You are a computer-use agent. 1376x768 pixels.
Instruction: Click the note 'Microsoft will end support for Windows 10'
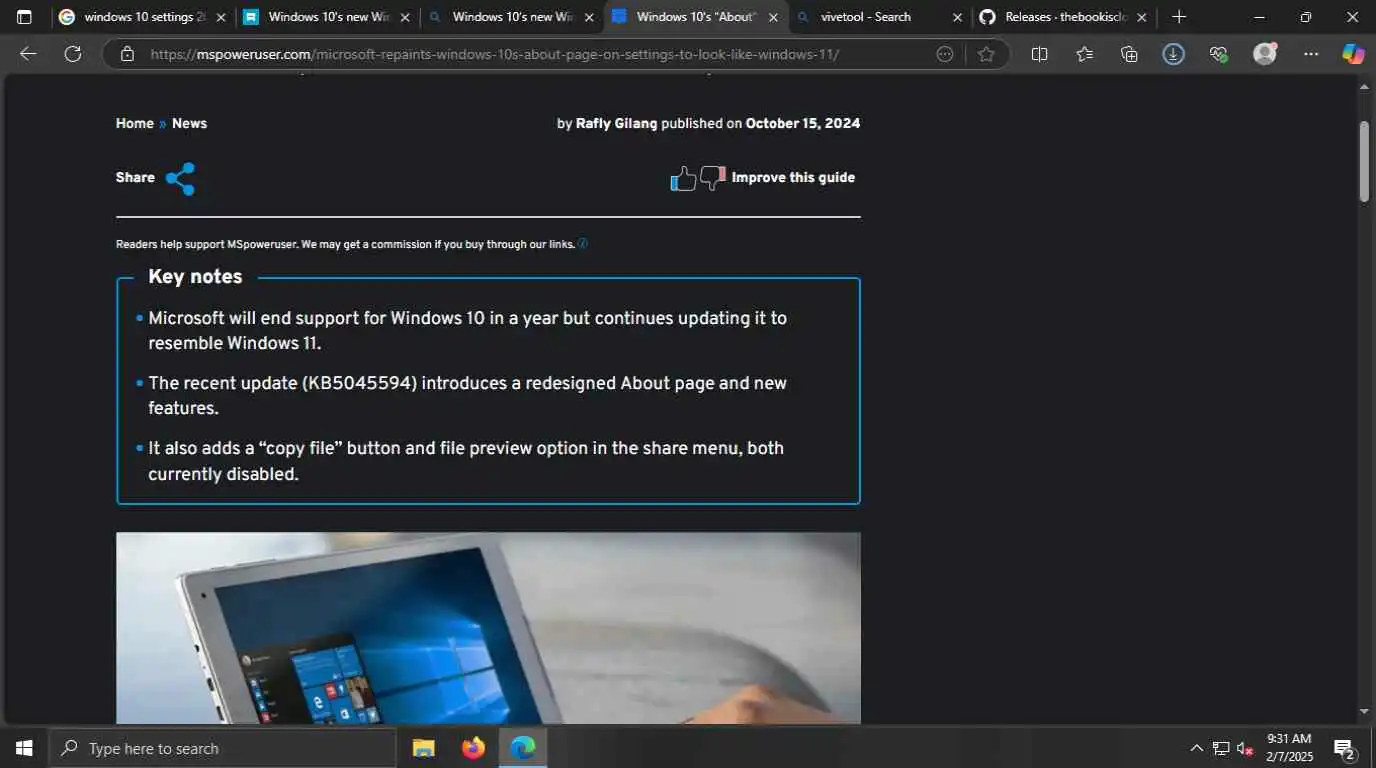(x=468, y=330)
